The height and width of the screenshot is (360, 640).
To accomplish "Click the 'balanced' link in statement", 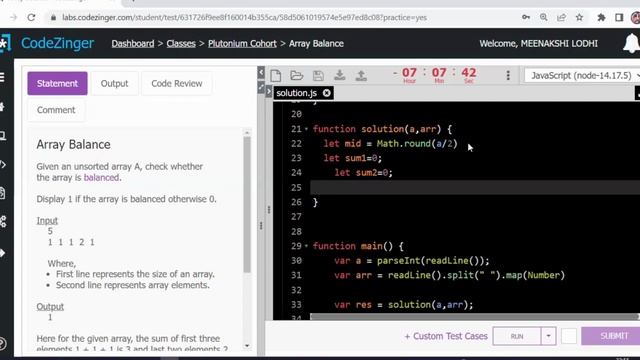I will pos(101,178).
